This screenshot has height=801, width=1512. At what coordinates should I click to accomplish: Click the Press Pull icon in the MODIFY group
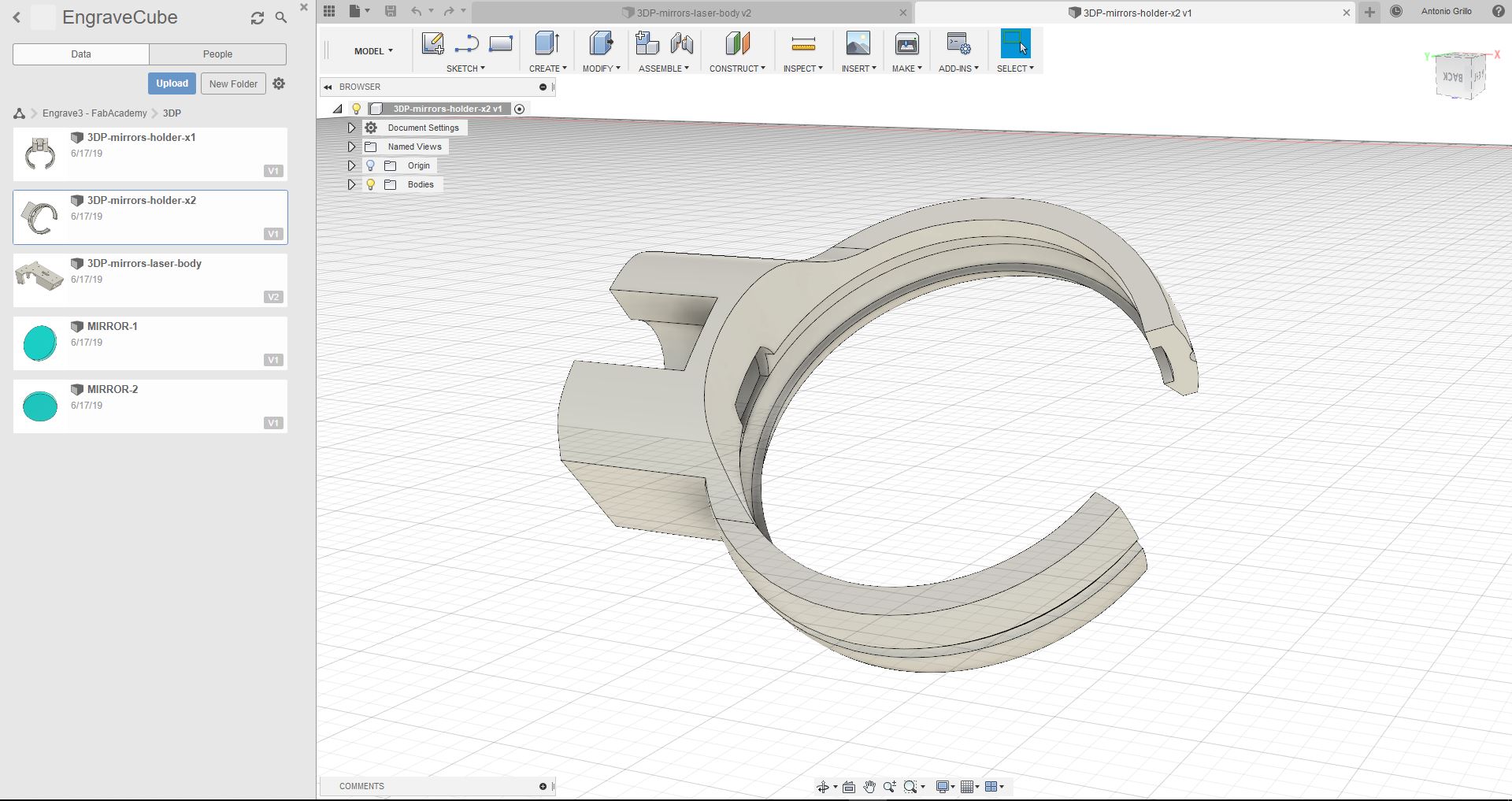click(x=600, y=43)
